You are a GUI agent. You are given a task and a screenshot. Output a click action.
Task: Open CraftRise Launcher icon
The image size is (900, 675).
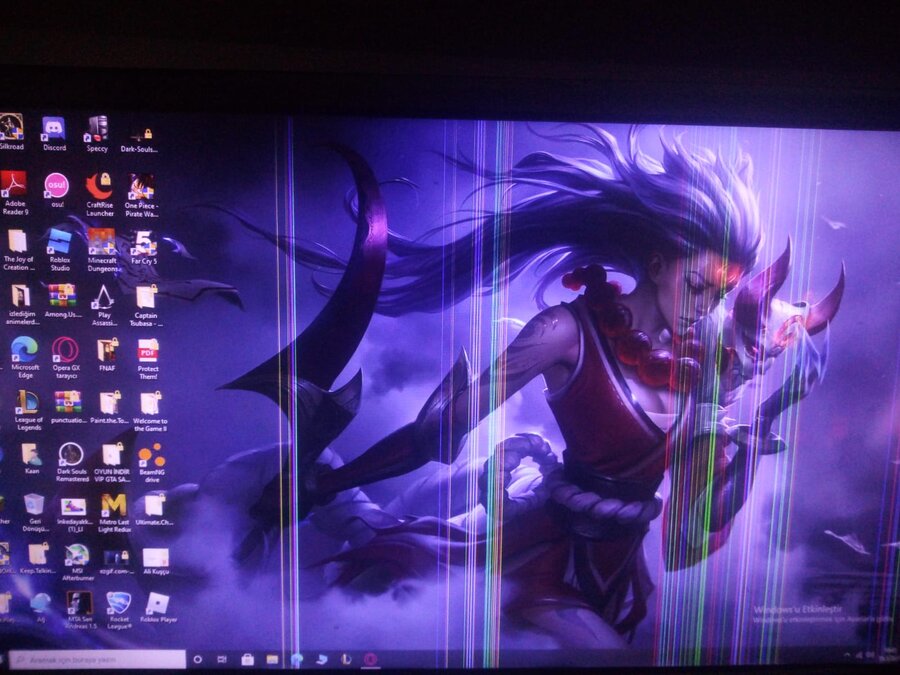pyautogui.click(x=99, y=194)
